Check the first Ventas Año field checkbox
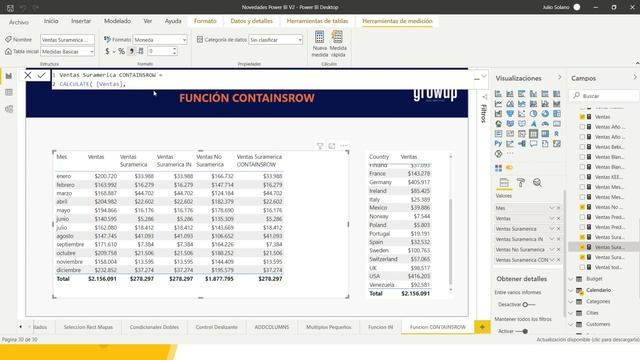 [582, 127]
